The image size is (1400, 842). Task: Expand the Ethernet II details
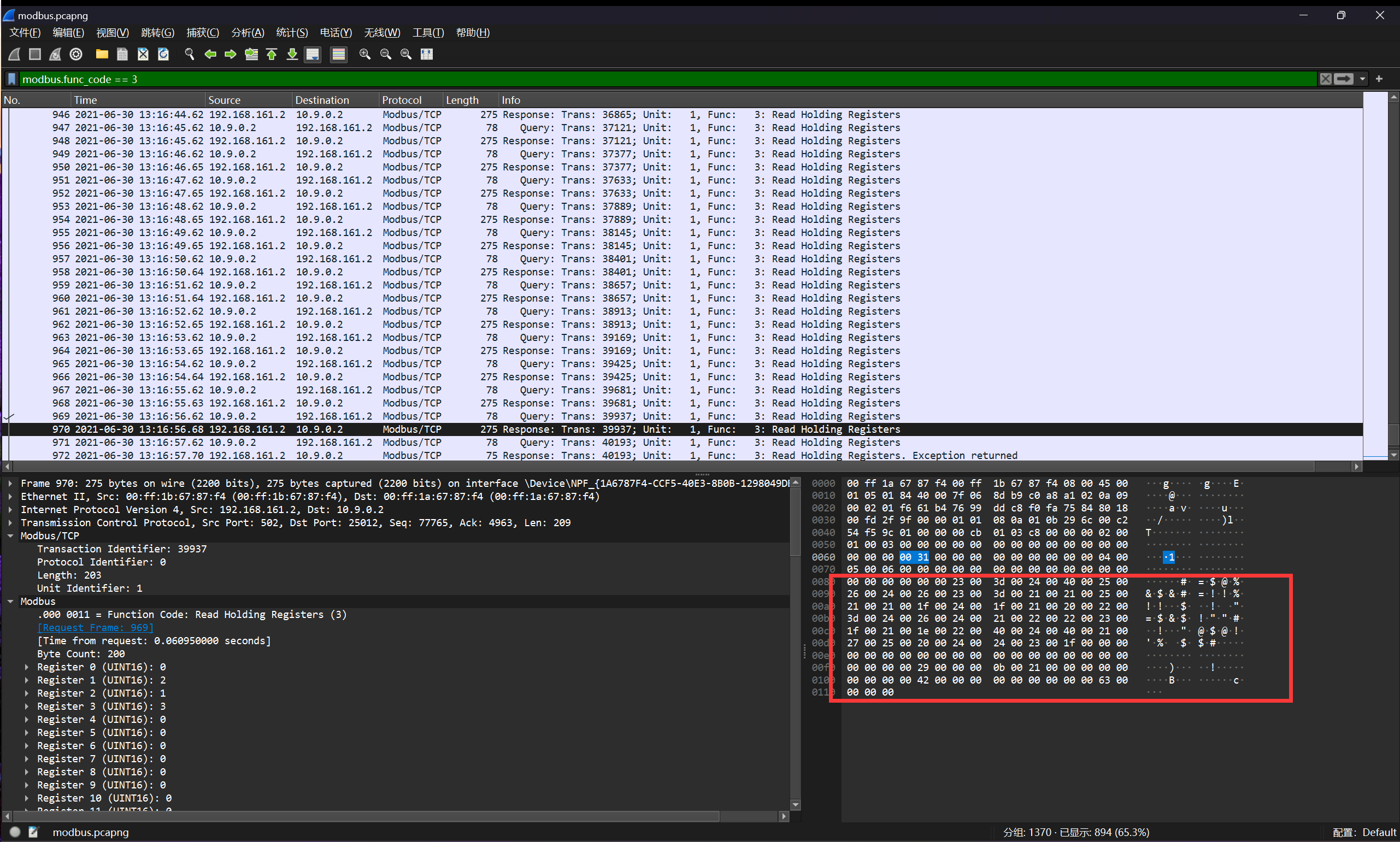[10, 497]
